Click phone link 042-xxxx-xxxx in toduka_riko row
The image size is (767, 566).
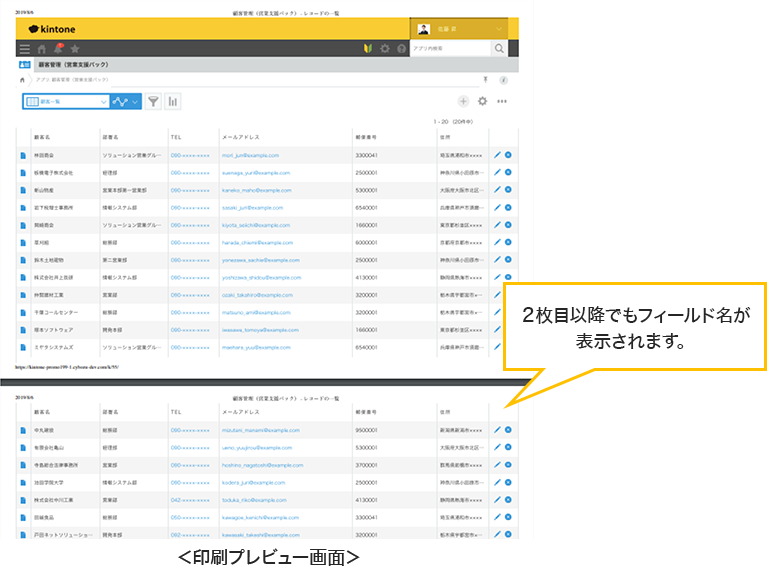[x=190, y=500]
